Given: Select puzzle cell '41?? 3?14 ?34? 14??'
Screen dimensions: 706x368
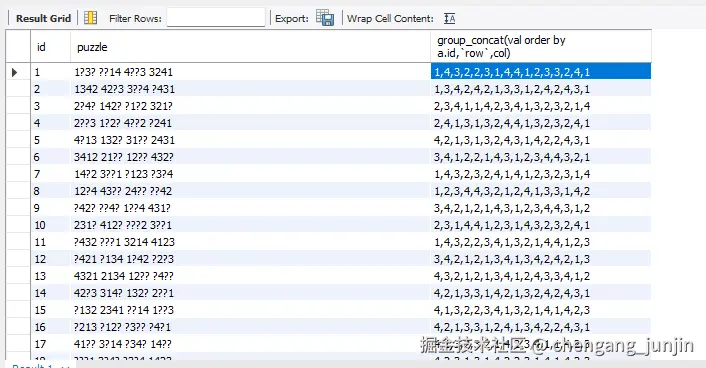Looking at the screenshot, I should [250, 344].
